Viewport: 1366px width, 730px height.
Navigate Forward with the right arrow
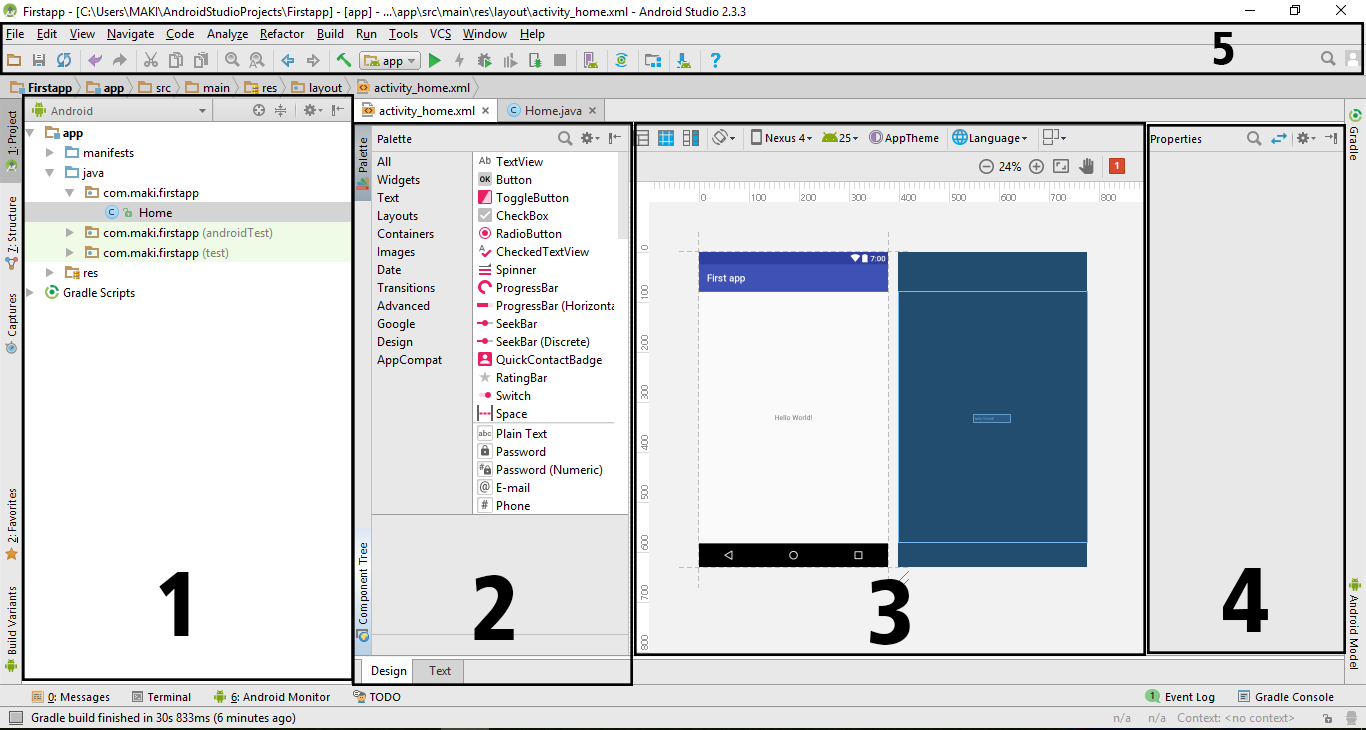[313, 60]
